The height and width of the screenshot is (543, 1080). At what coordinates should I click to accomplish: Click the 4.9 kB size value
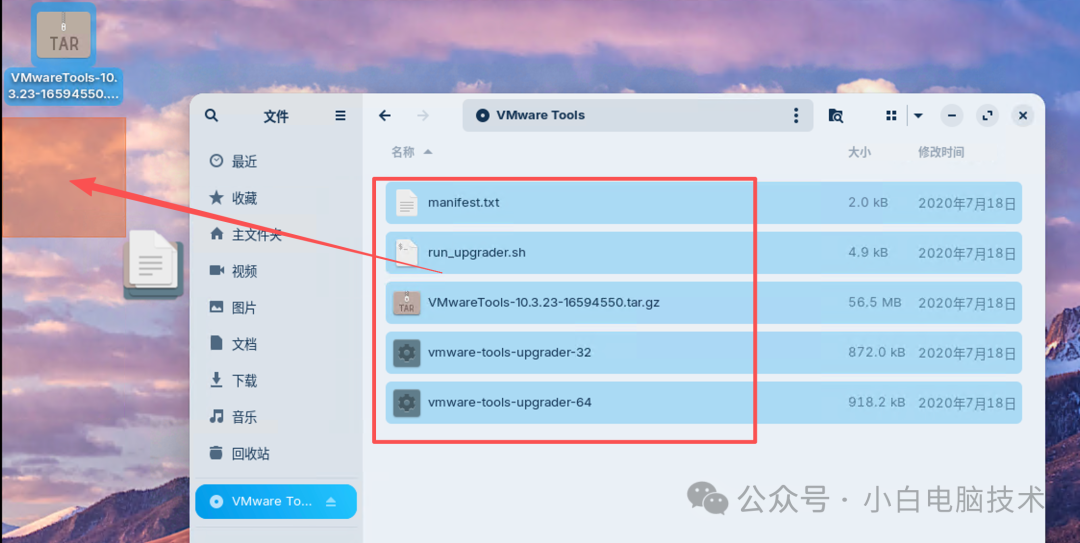coord(868,252)
